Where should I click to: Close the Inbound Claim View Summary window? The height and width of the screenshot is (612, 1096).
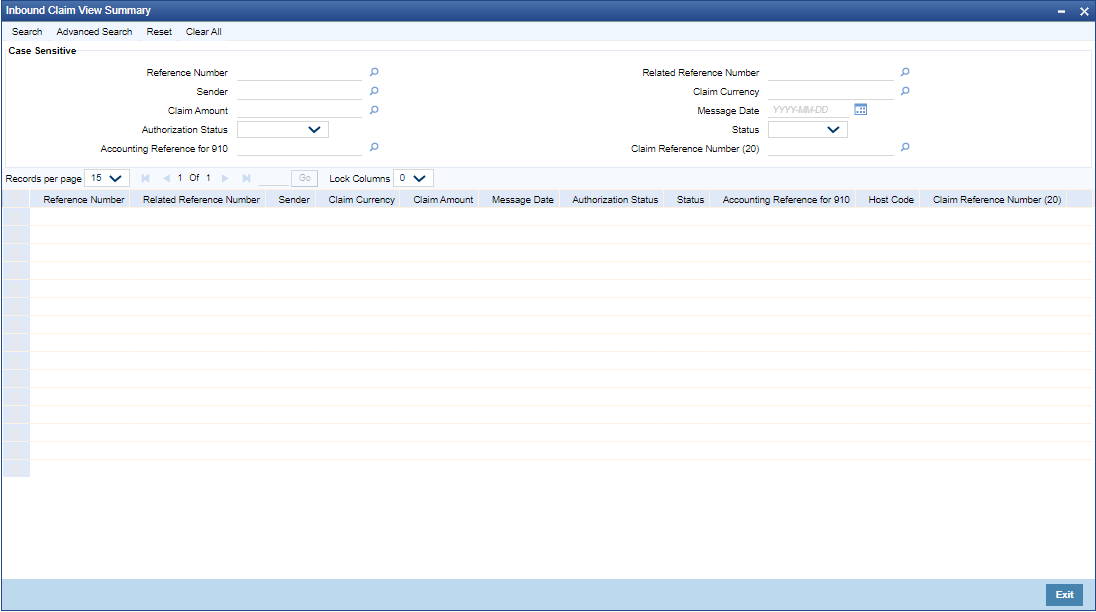(1084, 11)
